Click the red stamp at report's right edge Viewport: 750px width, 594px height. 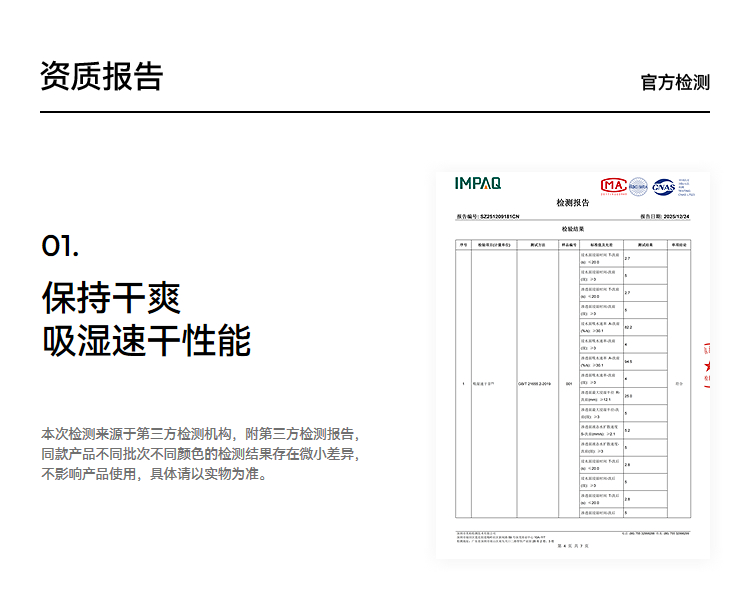tap(706, 365)
